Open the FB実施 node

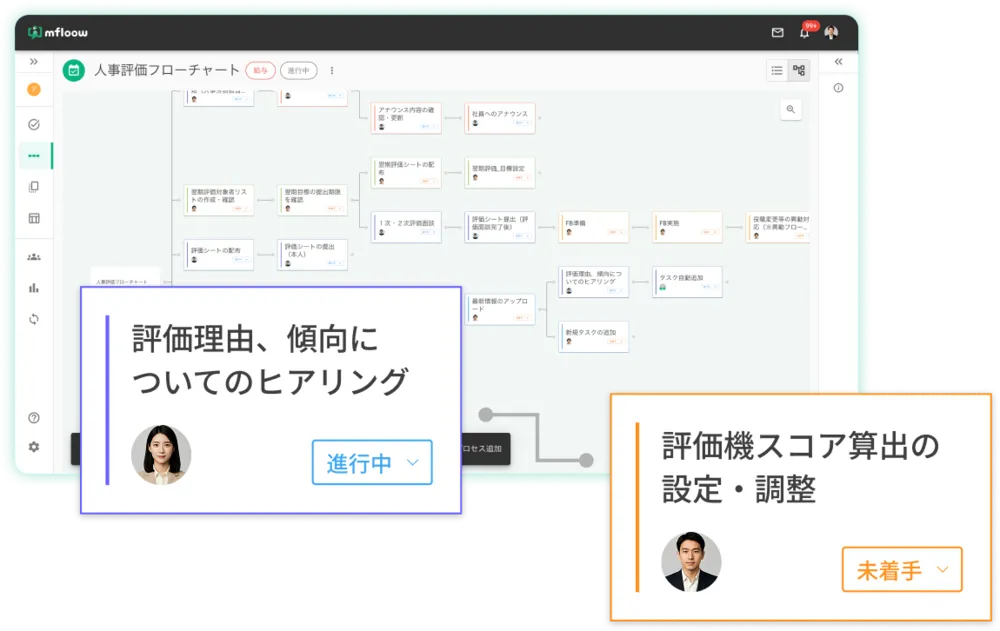(688, 227)
